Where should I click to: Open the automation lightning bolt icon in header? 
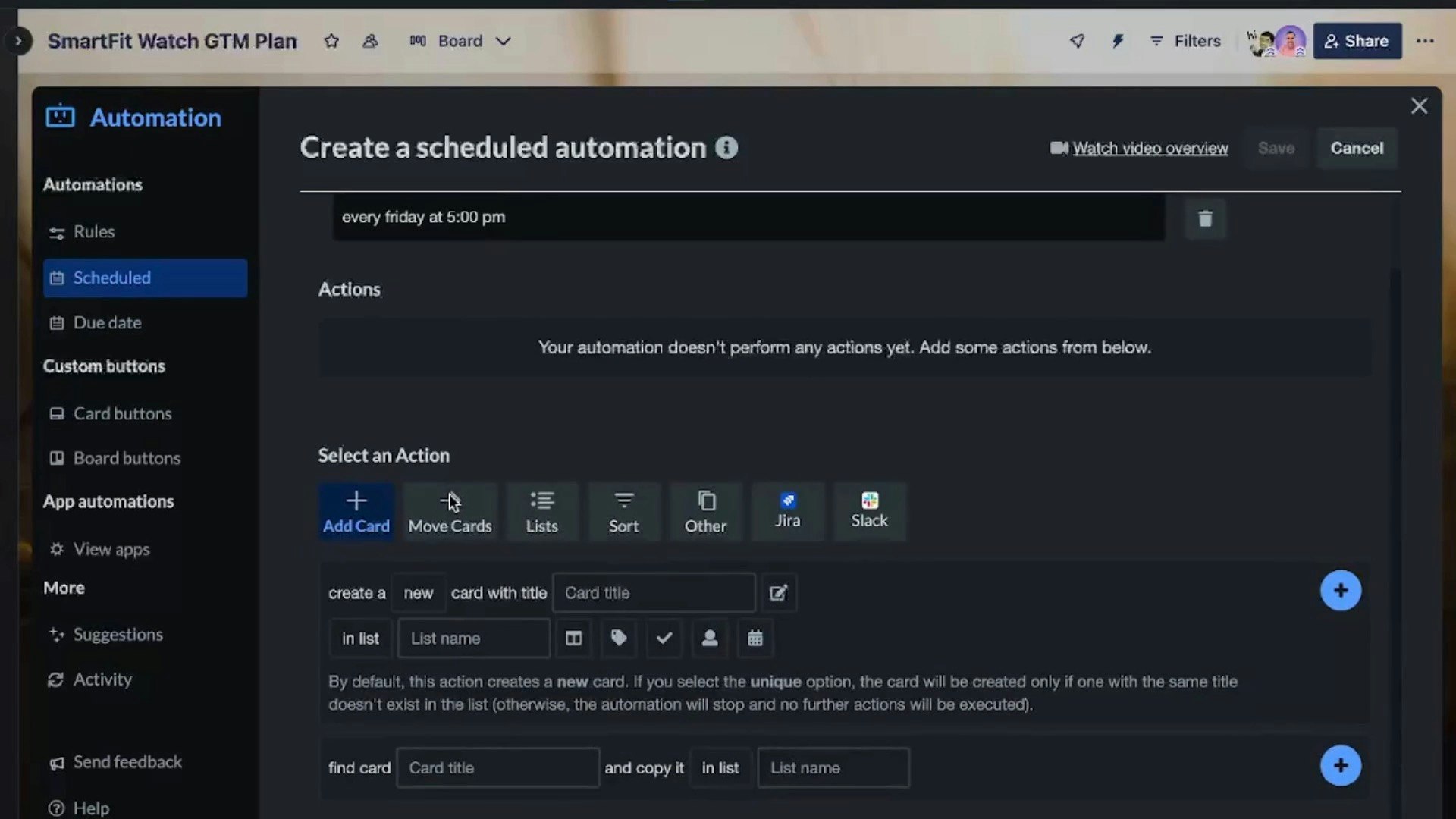pos(1117,41)
